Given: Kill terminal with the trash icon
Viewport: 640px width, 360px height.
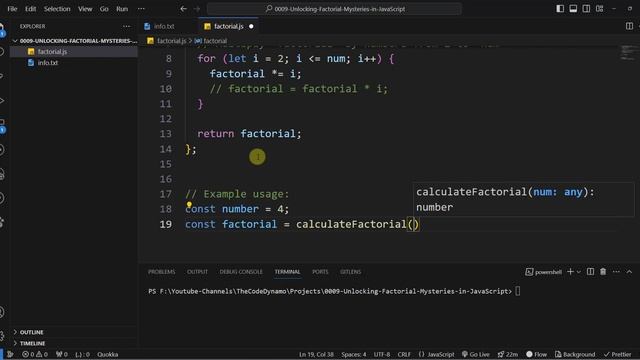Looking at the screenshot, I should pos(603,272).
